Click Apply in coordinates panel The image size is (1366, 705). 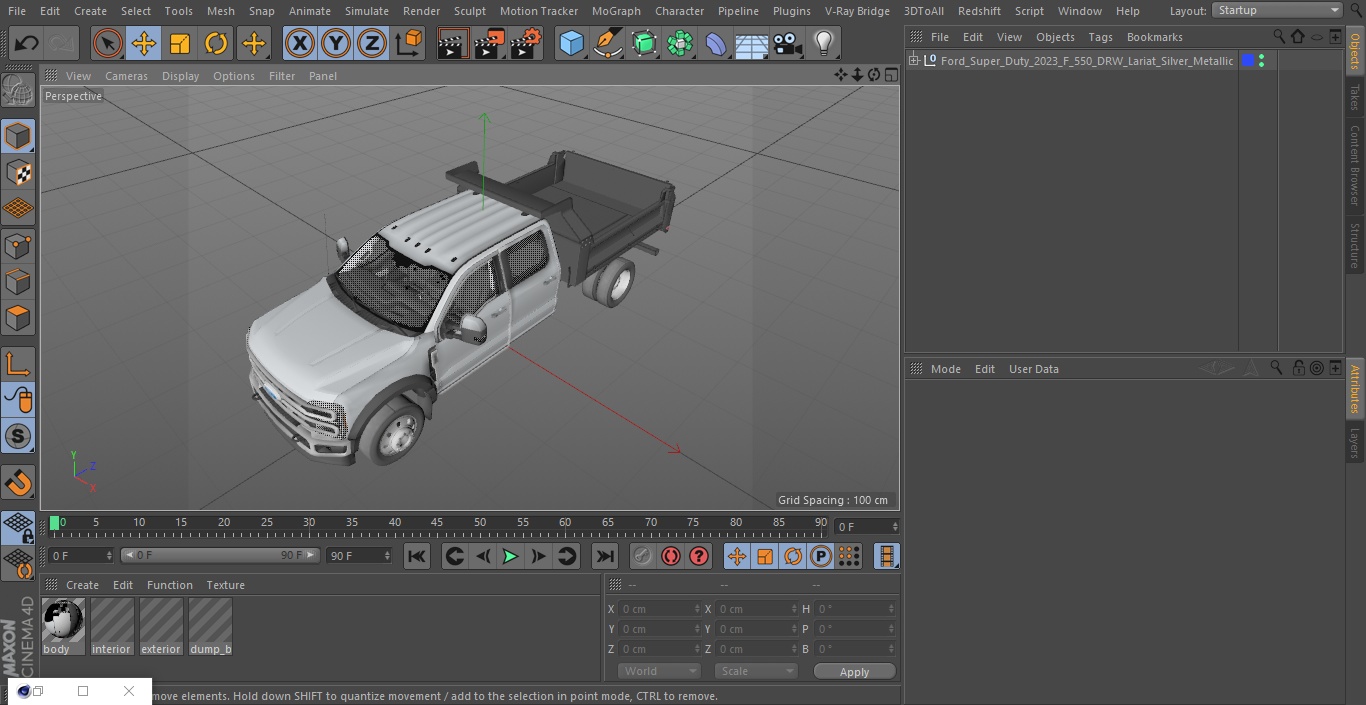854,672
